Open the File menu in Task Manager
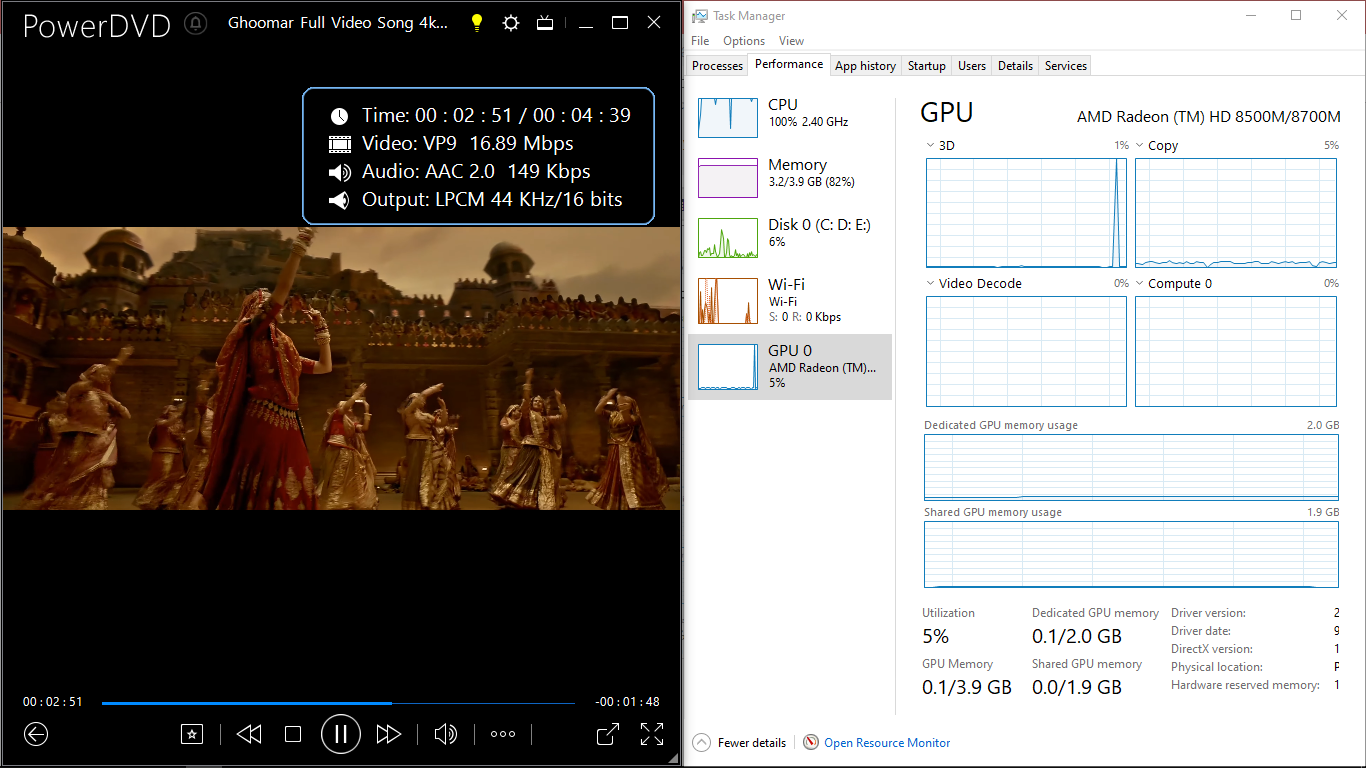Image resolution: width=1366 pixels, height=768 pixels. pyautogui.click(x=700, y=41)
